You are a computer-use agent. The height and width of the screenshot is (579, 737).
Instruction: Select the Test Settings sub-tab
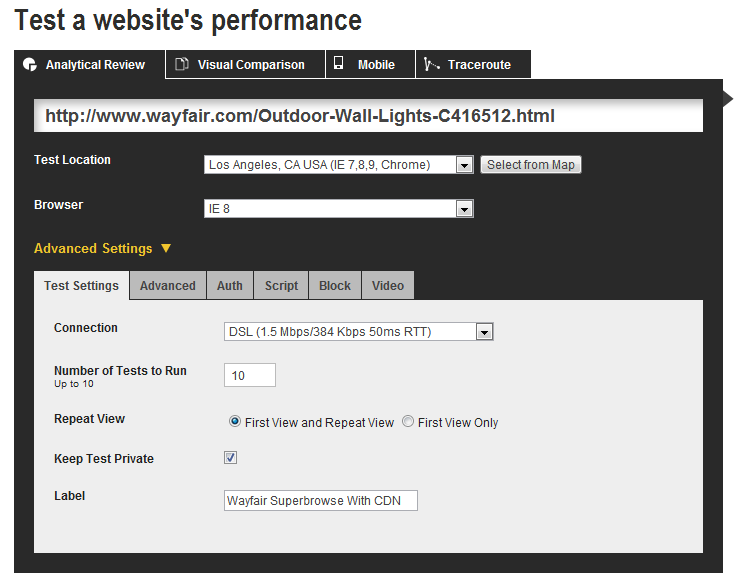81,285
